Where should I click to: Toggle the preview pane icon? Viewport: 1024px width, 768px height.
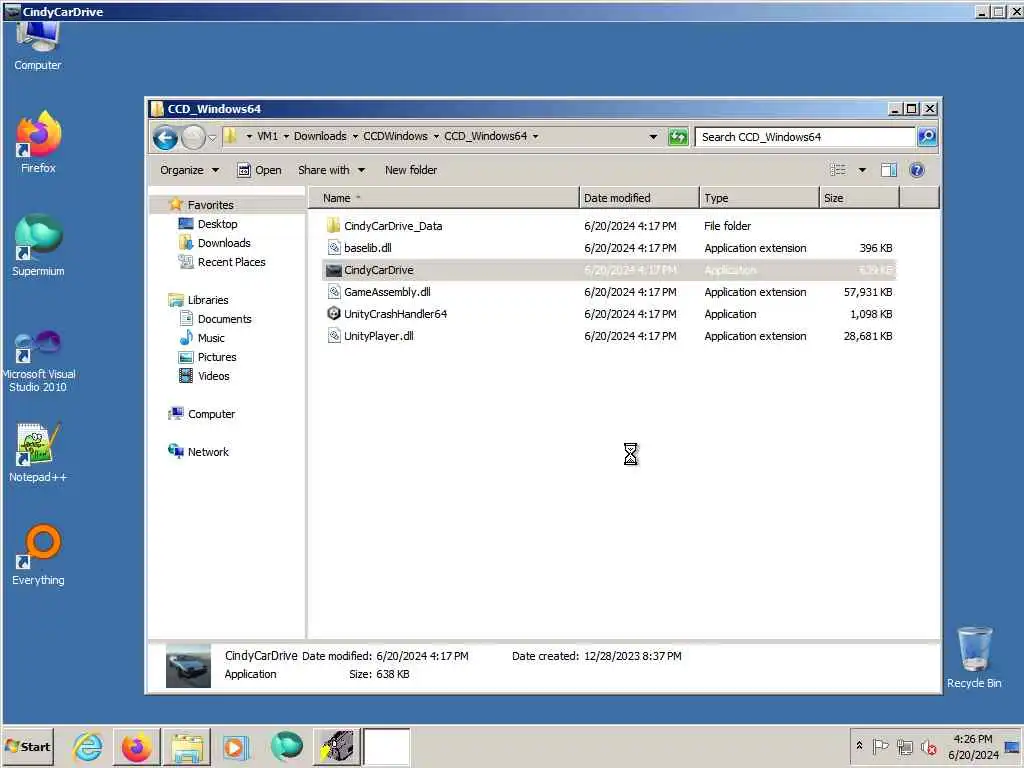click(x=888, y=170)
